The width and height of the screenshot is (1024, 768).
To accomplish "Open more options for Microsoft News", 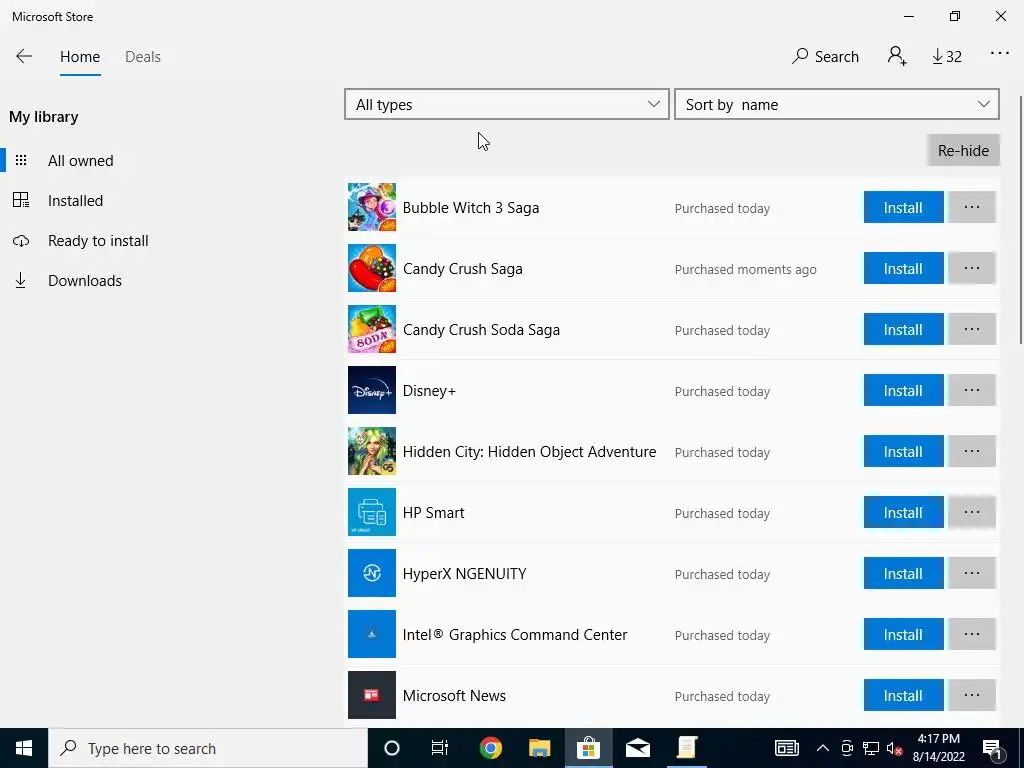I will point(972,695).
